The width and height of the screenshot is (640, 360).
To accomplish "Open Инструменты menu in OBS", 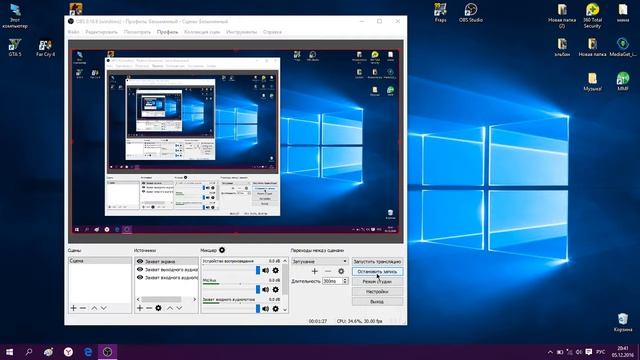I will pos(242,32).
